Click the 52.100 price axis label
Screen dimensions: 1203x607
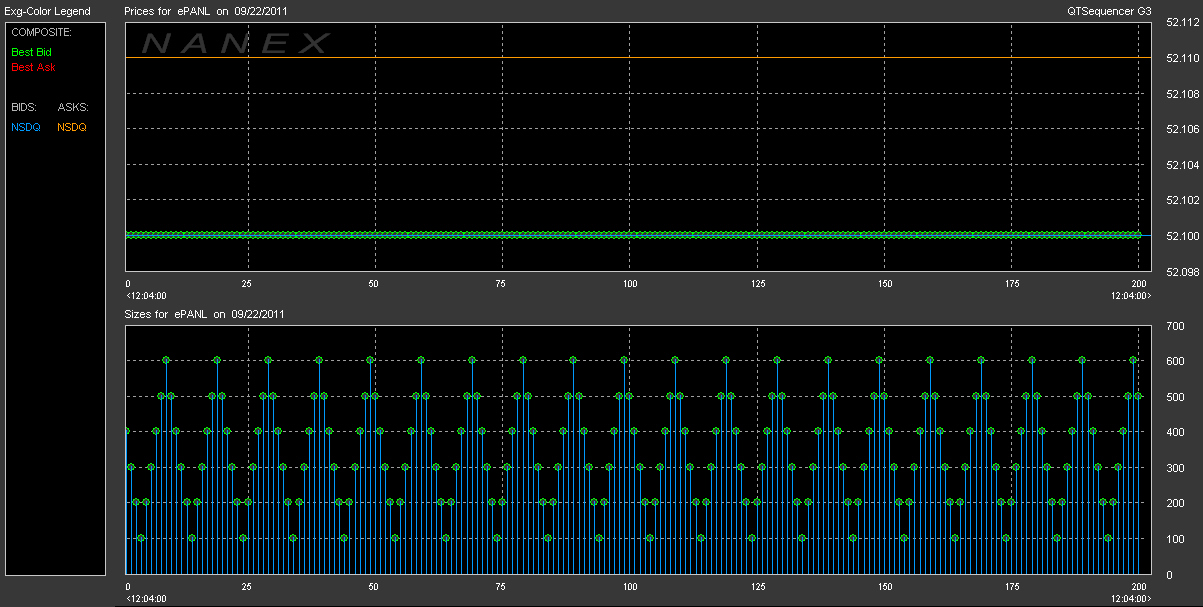click(x=1183, y=236)
